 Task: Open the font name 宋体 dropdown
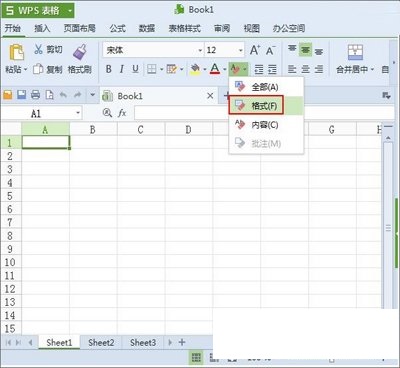200,51
